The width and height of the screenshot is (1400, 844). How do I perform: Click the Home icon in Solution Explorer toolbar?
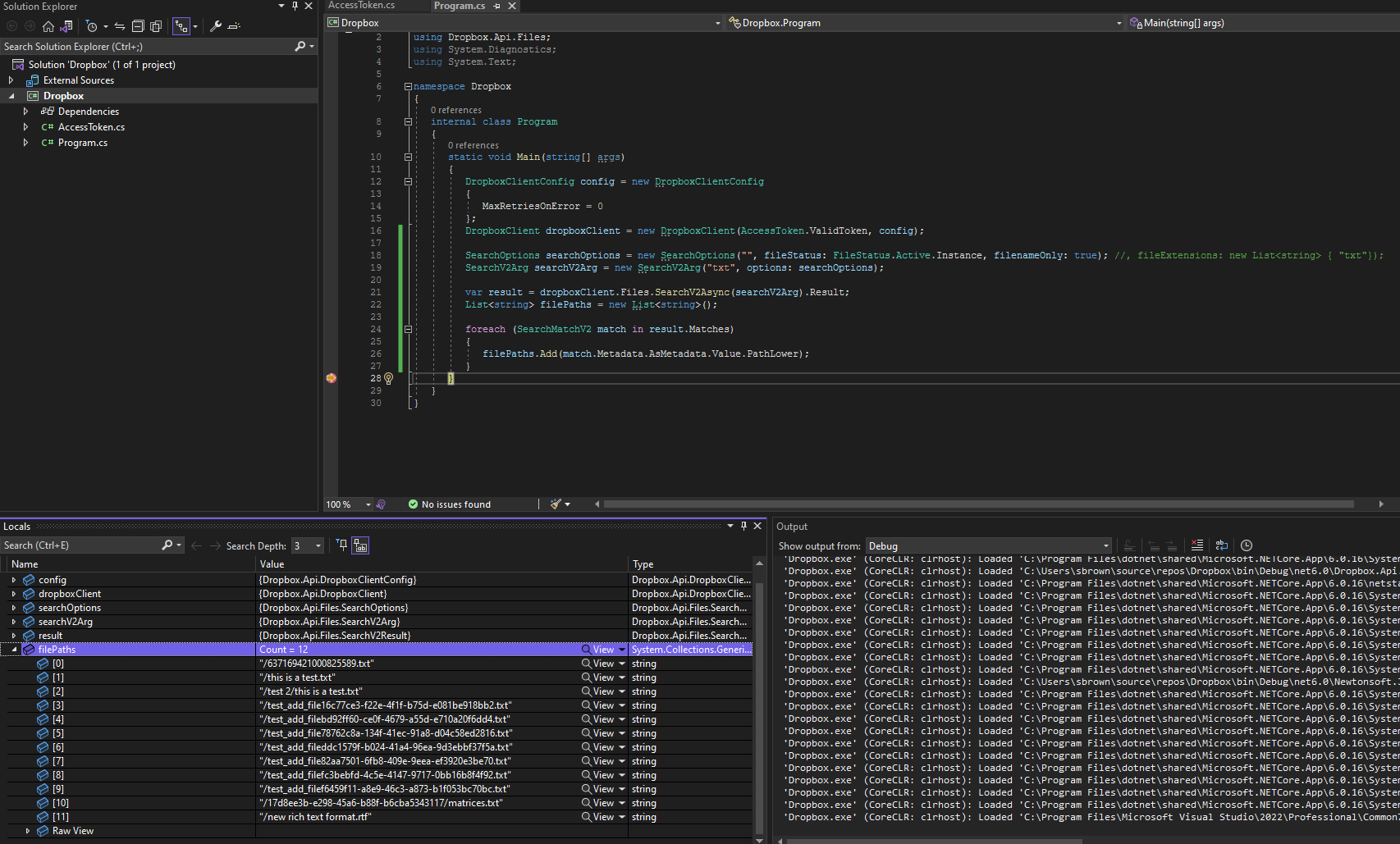pos(48,26)
